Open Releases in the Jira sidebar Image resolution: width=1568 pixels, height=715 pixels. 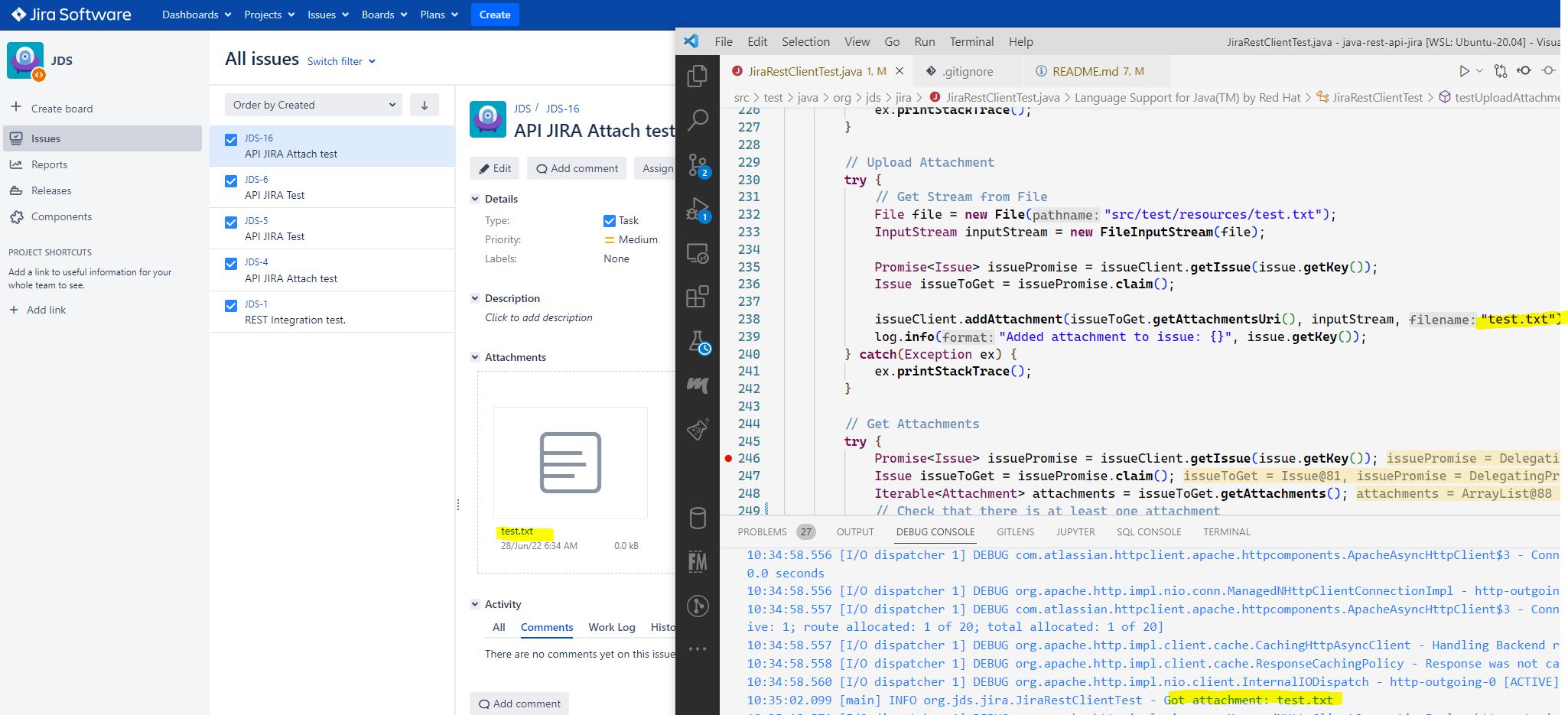51,190
